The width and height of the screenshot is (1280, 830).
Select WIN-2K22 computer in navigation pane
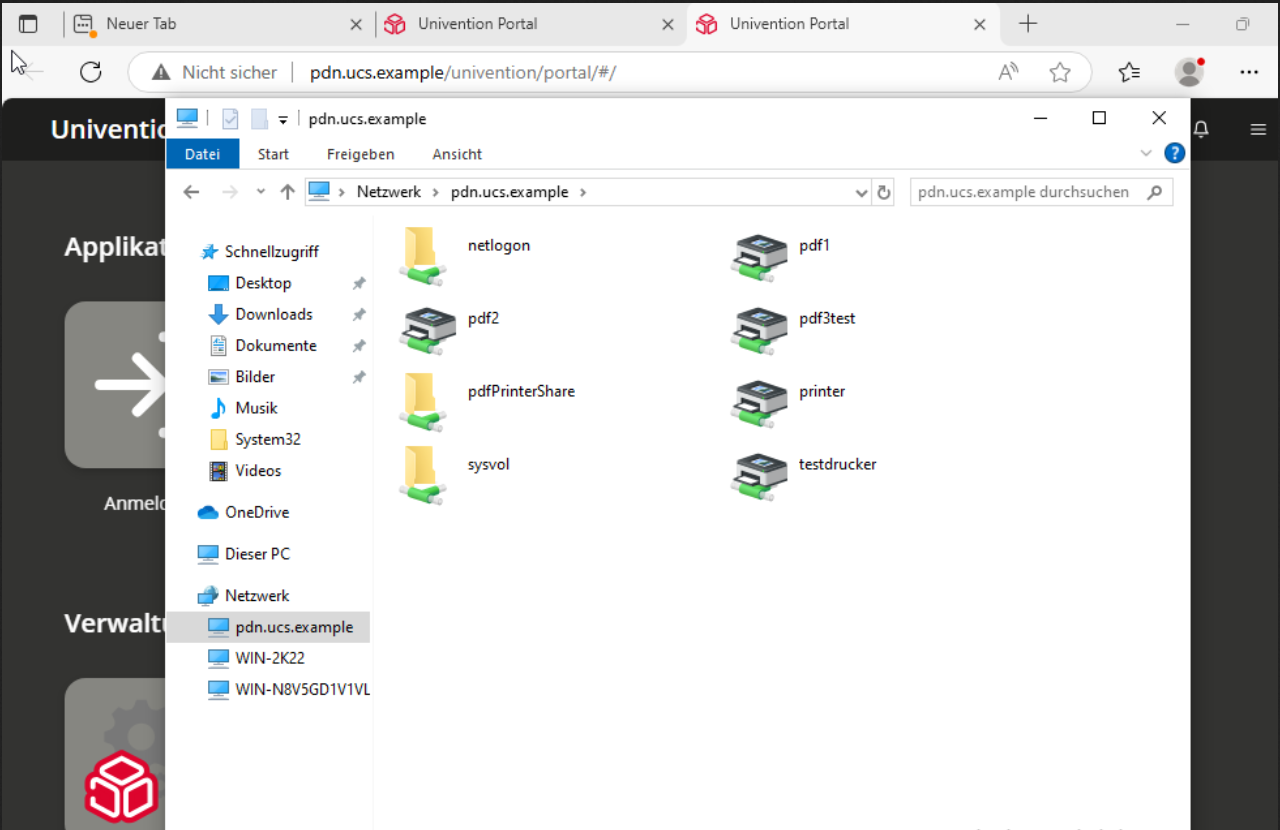tap(269, 658)
